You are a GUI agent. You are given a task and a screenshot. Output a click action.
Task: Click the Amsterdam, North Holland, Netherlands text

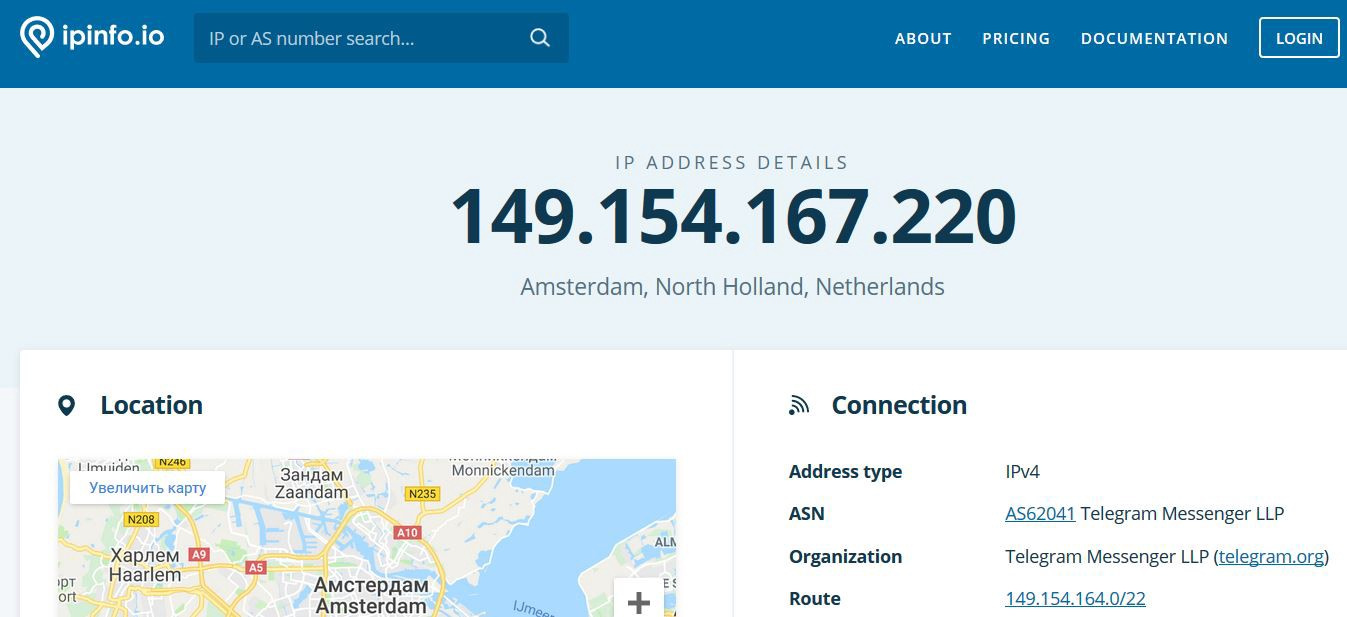[x=732, y=287]
